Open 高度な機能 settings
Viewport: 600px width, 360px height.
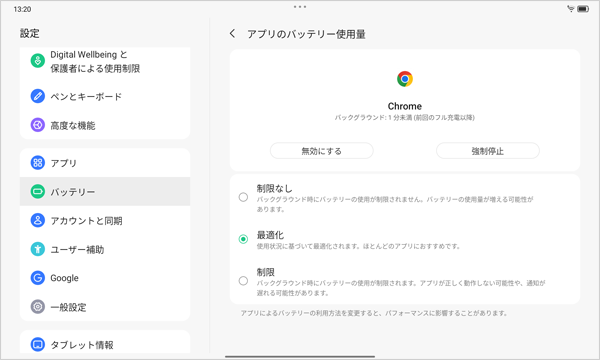pyautogui.click(x=105, y=125)
